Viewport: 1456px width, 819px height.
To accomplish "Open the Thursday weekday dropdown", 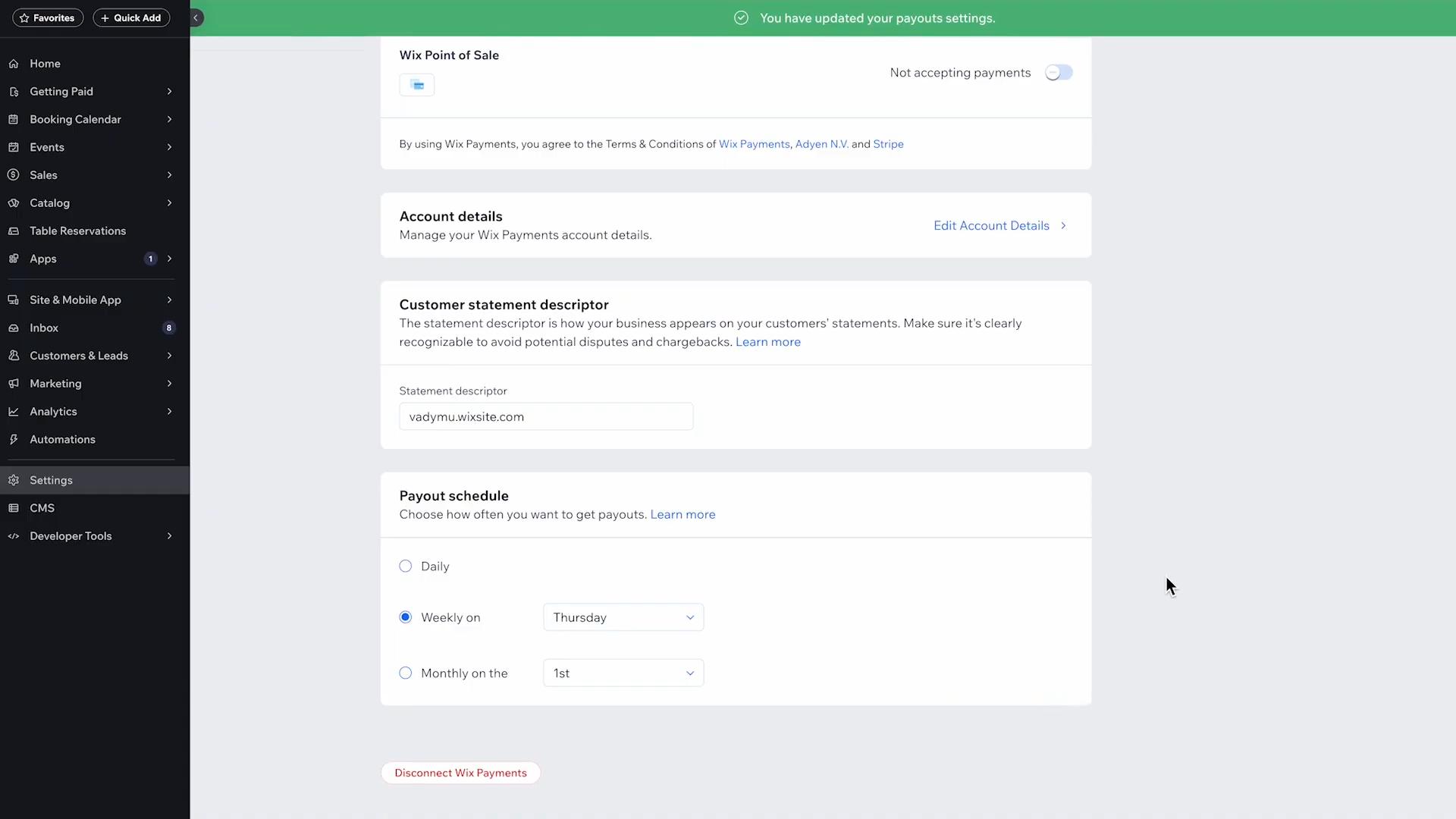I will pyautogui.click(x=623, y=617).
